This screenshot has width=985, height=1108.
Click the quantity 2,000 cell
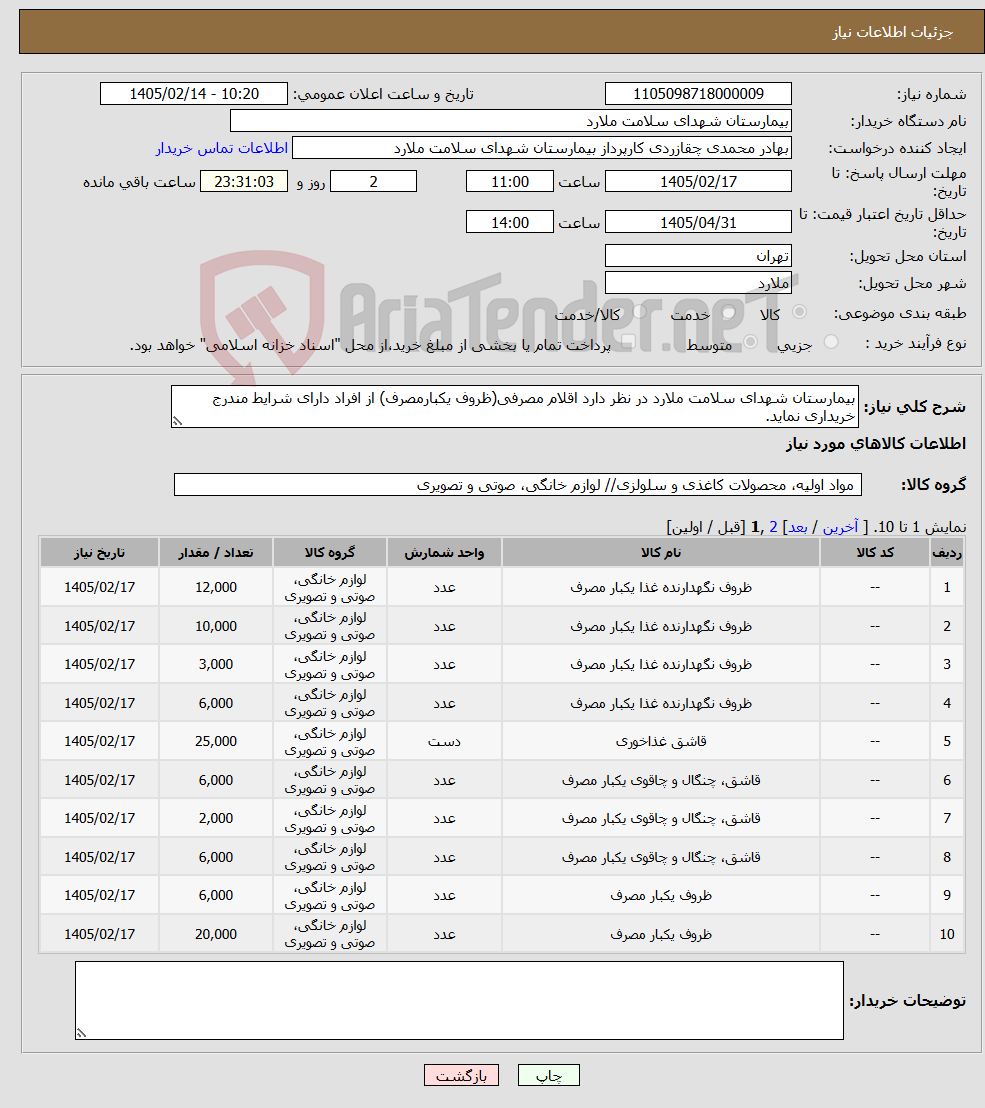click(x=216, y=818)
